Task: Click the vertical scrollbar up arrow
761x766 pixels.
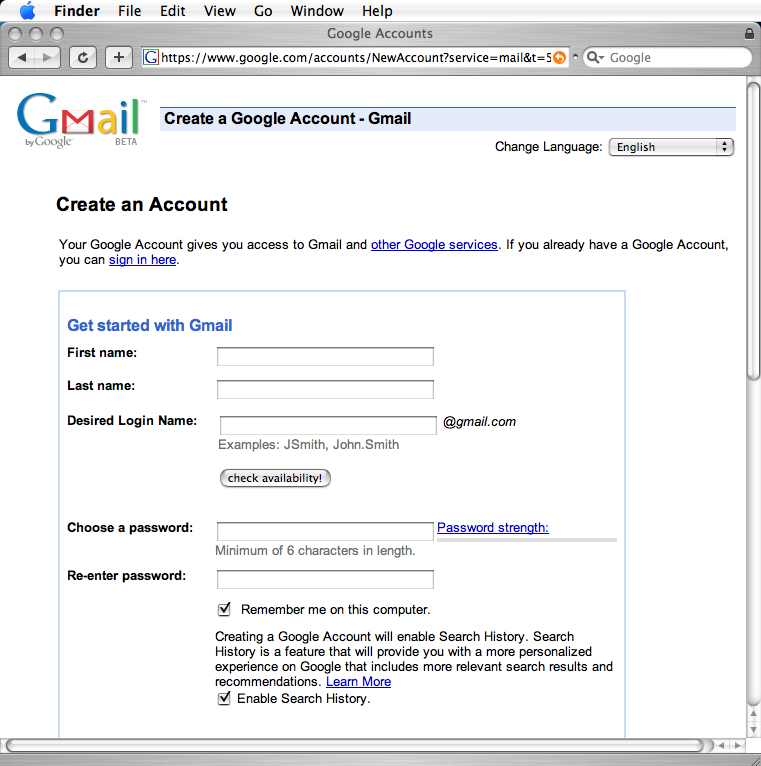Action: pos(753,714)
